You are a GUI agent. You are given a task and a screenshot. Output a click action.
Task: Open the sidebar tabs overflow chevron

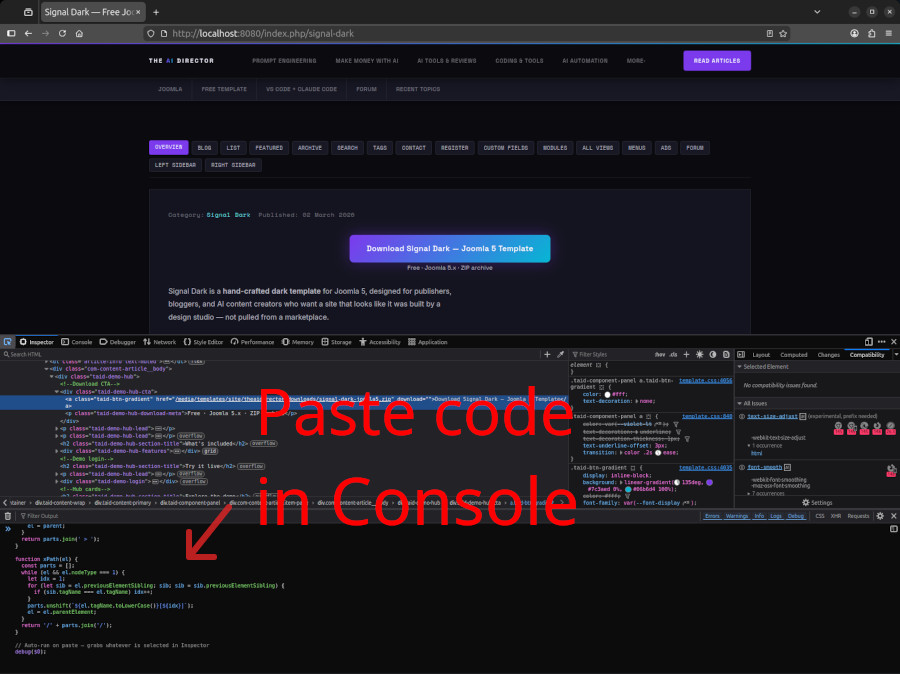(895, 354)
